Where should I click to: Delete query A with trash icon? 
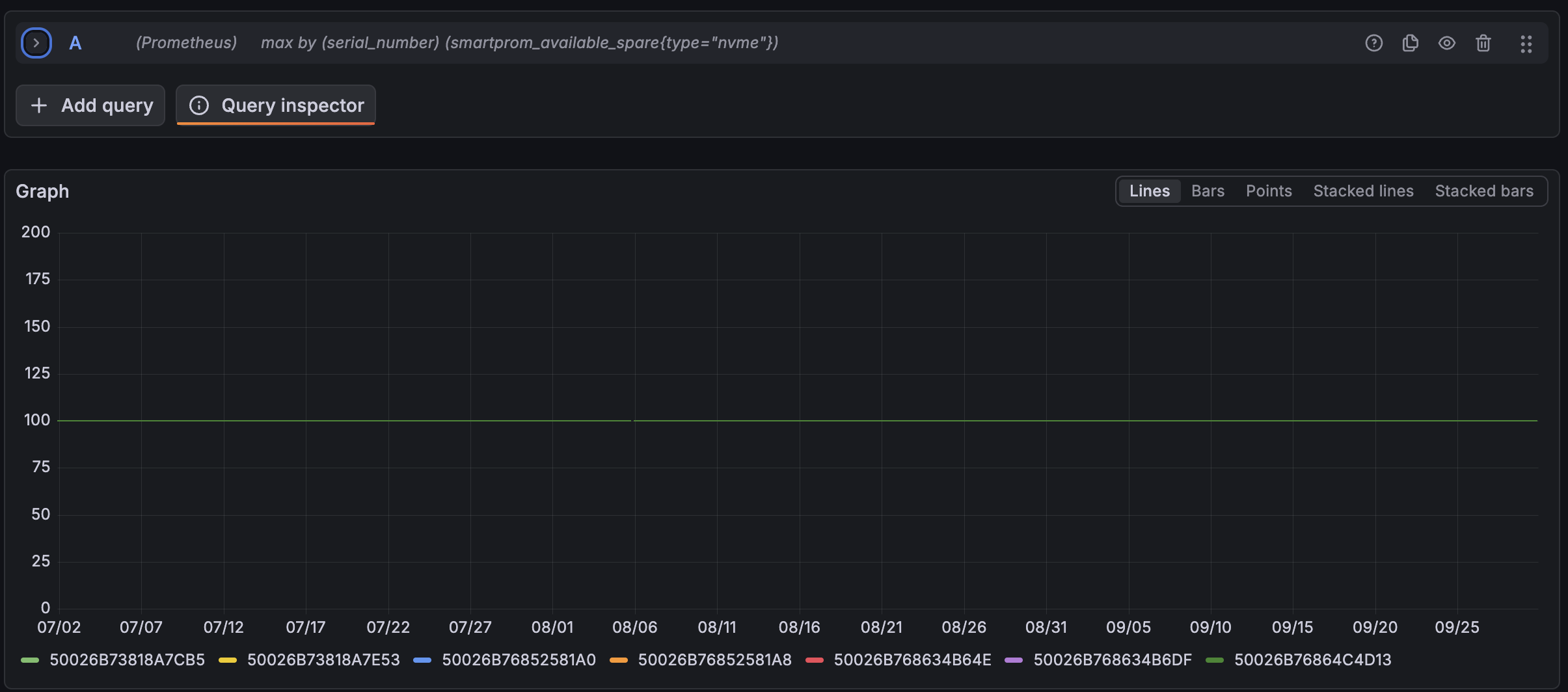(1483, 43)
